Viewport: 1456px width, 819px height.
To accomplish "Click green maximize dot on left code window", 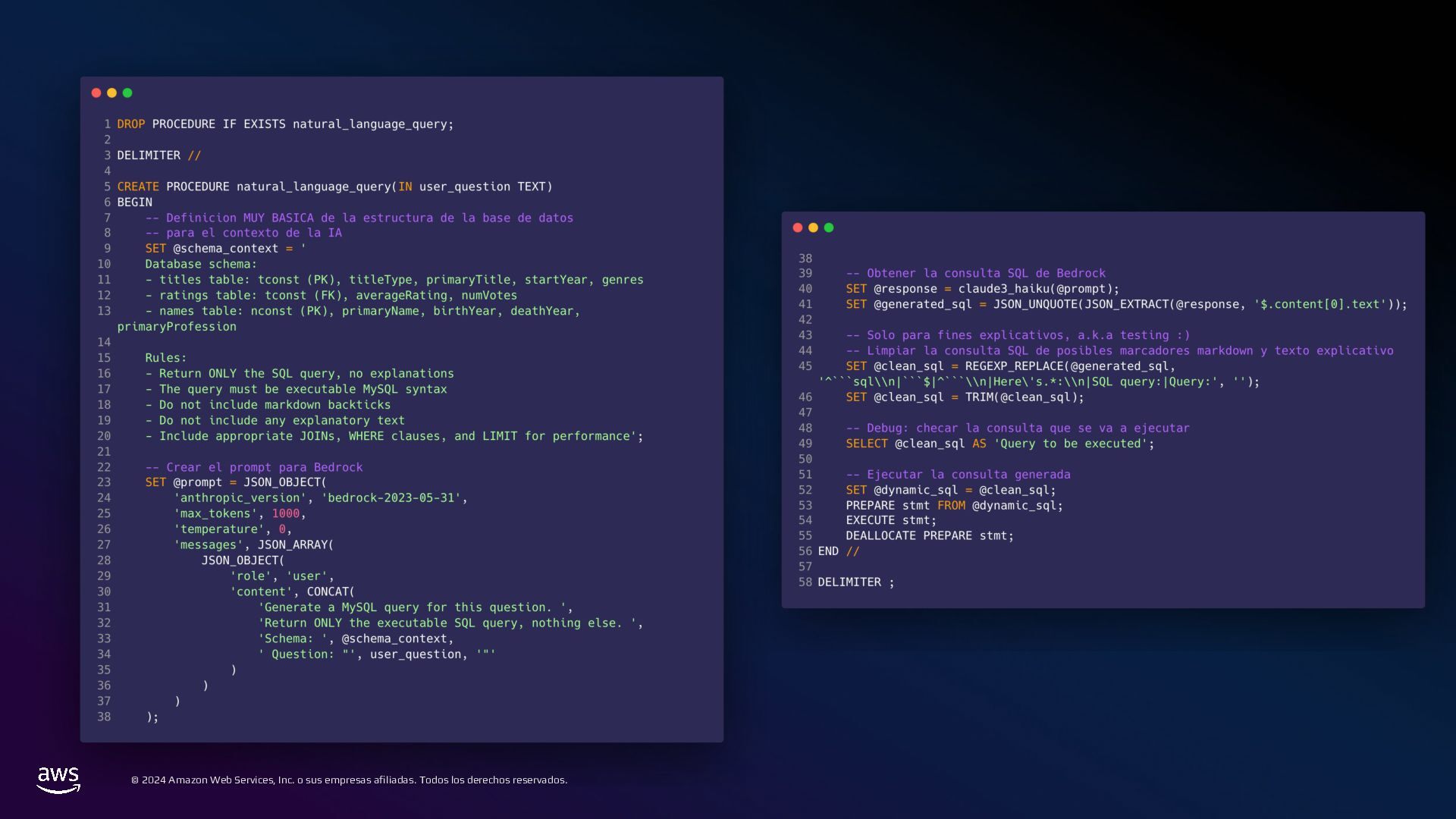I will (127, 93).
